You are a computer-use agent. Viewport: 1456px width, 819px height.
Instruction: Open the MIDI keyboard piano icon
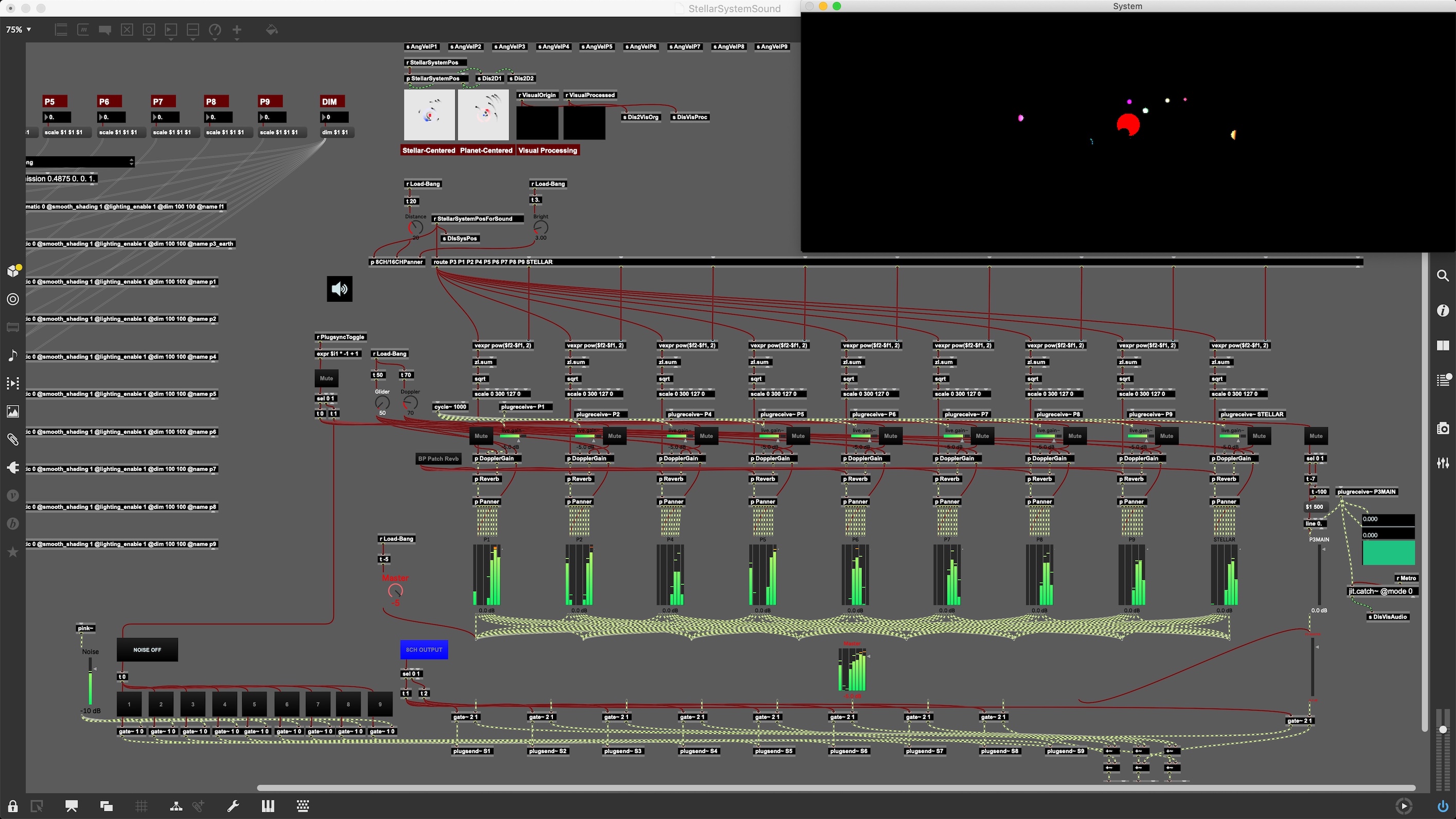[x=268, y=806]
